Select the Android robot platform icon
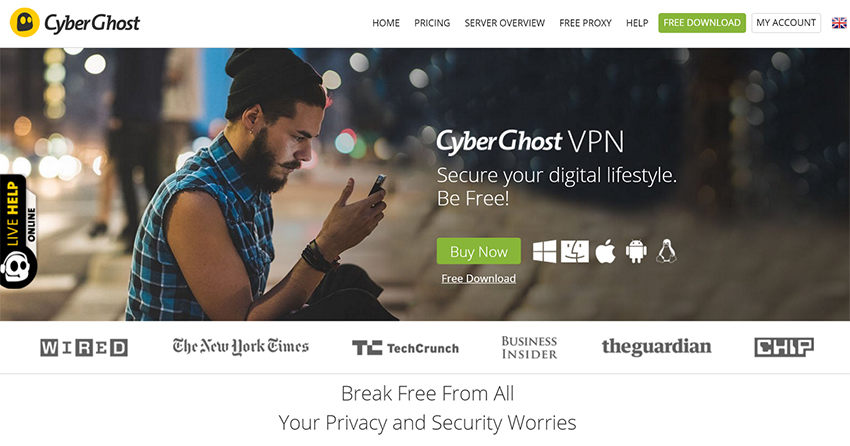 636,251
